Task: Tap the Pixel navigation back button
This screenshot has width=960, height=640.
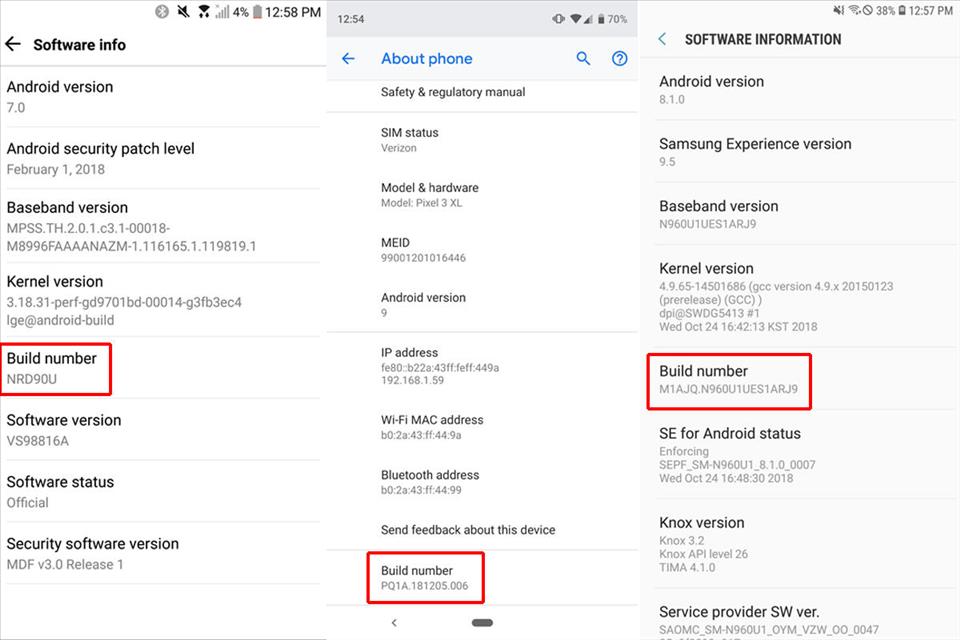Action: click(x=394, y=623)
